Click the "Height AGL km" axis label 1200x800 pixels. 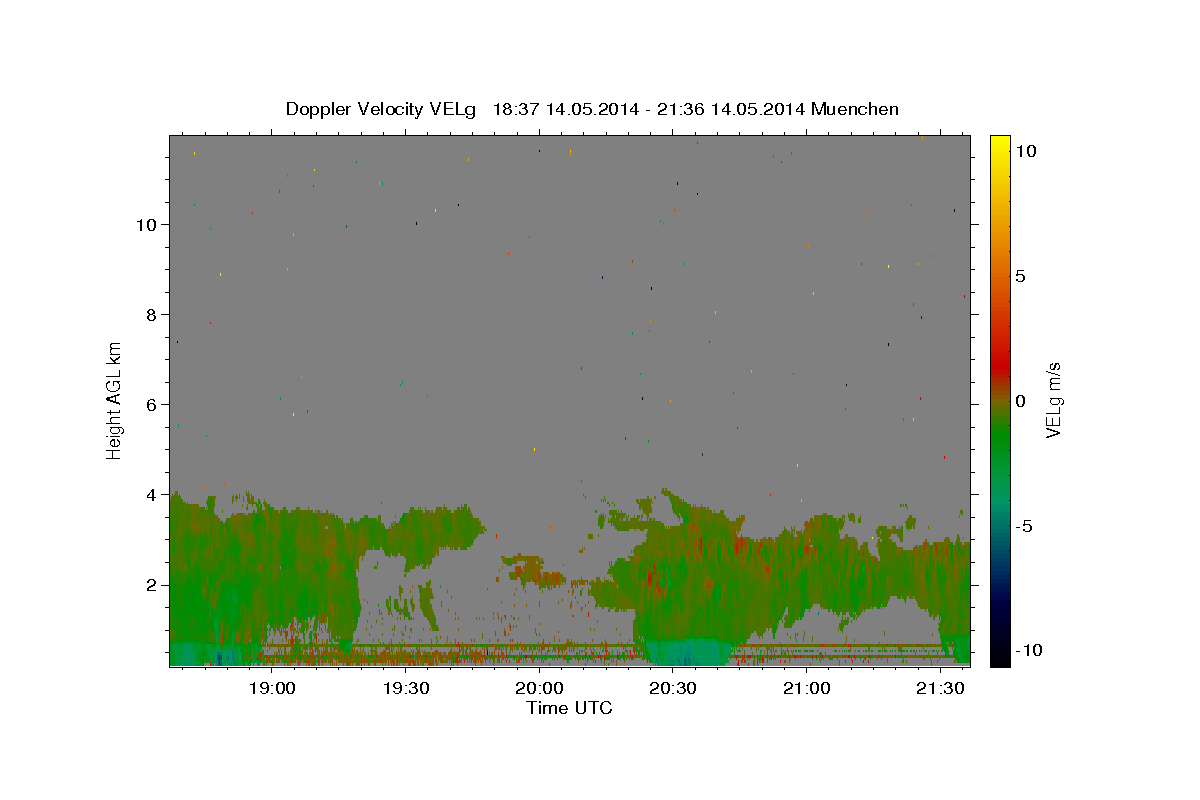(x=115, y=401)
